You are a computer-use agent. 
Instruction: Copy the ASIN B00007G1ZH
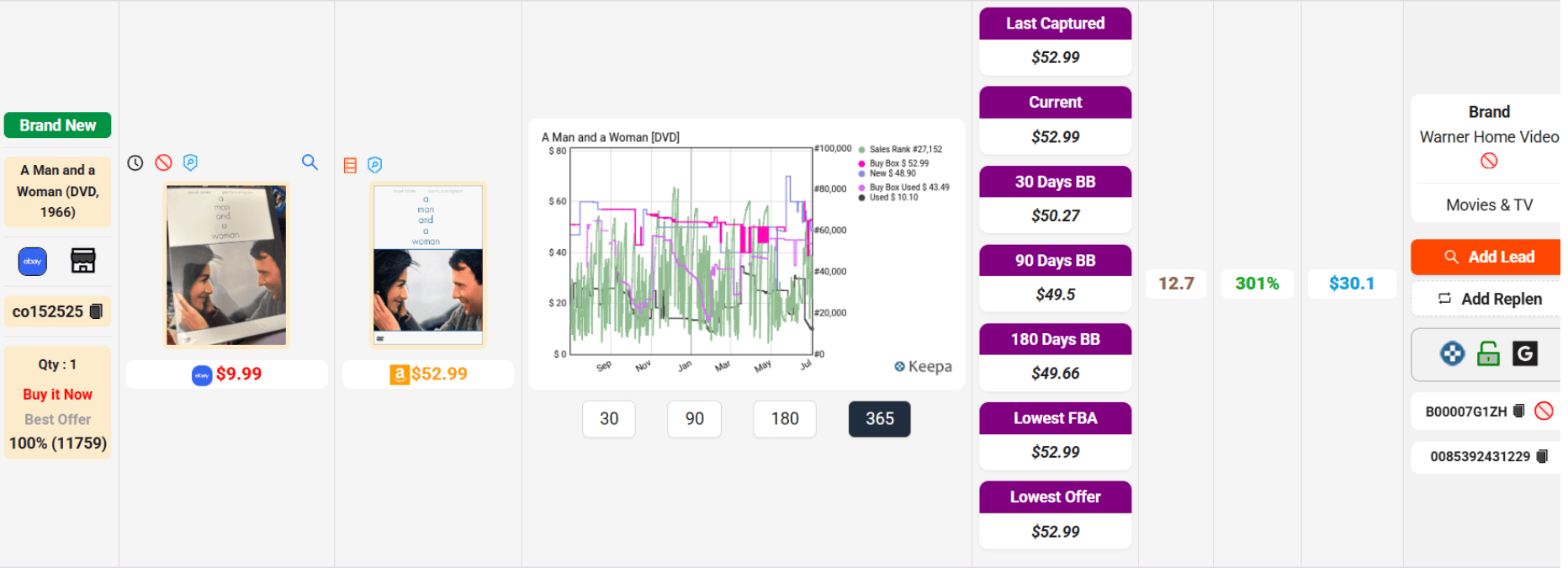[1519, 411]
